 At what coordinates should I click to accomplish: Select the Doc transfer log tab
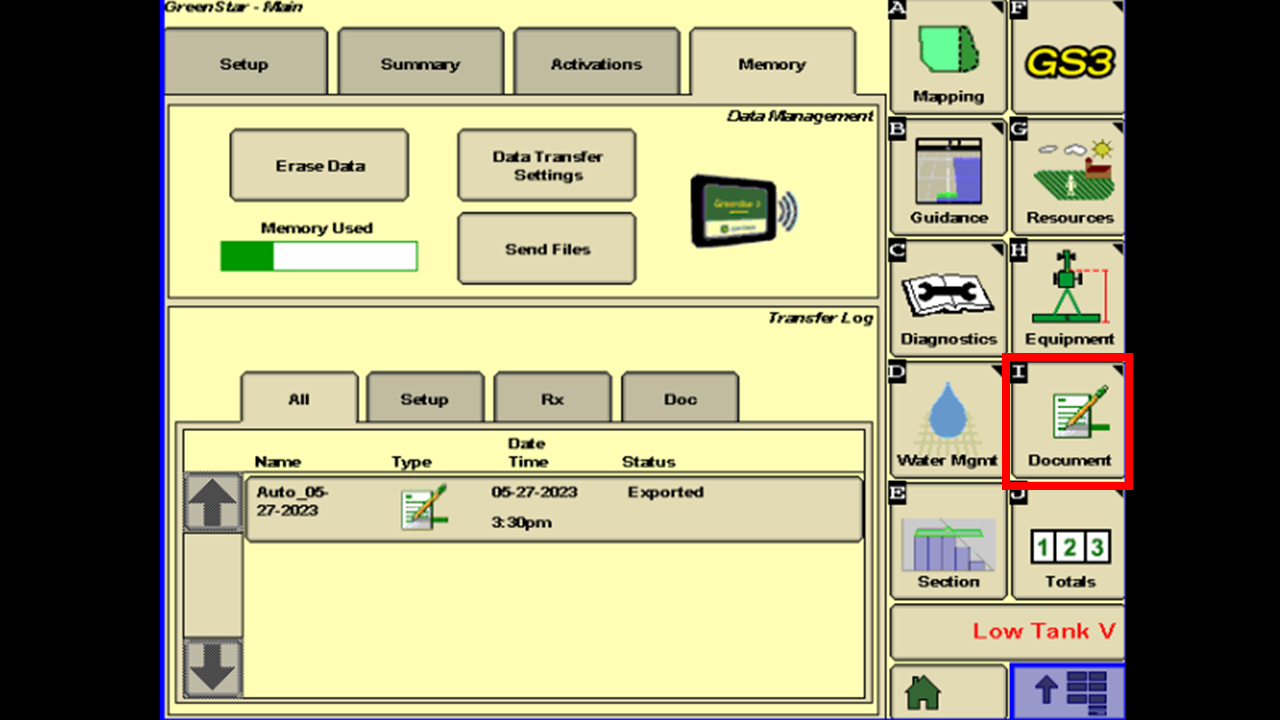[x=680, y=398]
